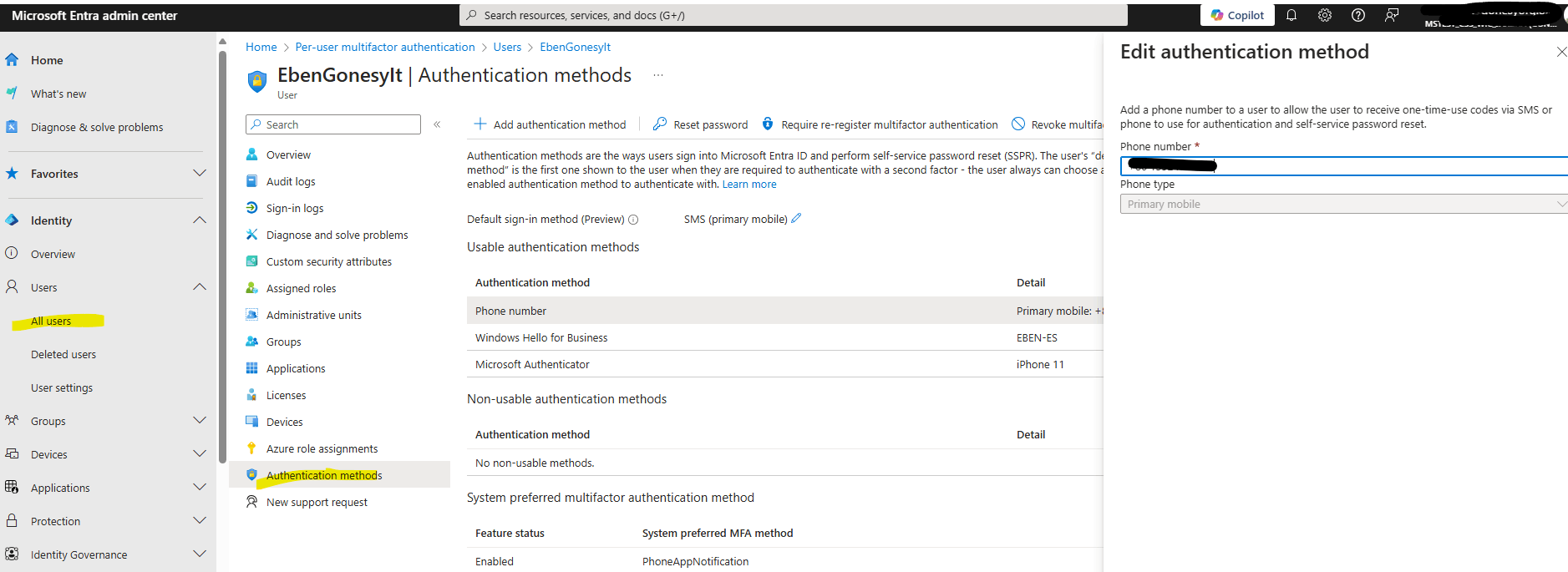Image resolution: width=1568 pixels, height=572 pixels.
Task: Open Assigned roles icon item
Action: (x=251, y=288)
